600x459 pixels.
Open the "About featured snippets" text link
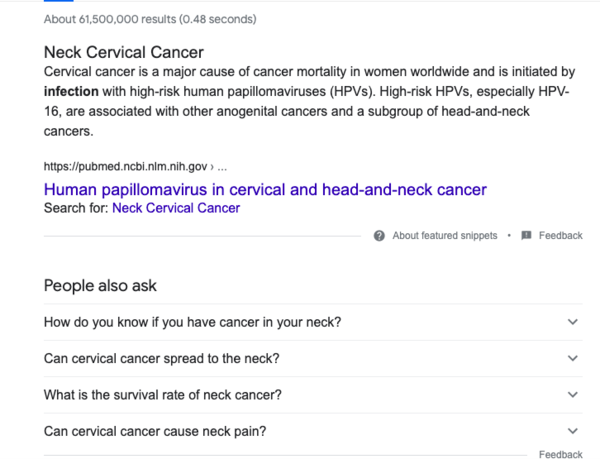tap(446, 236)
